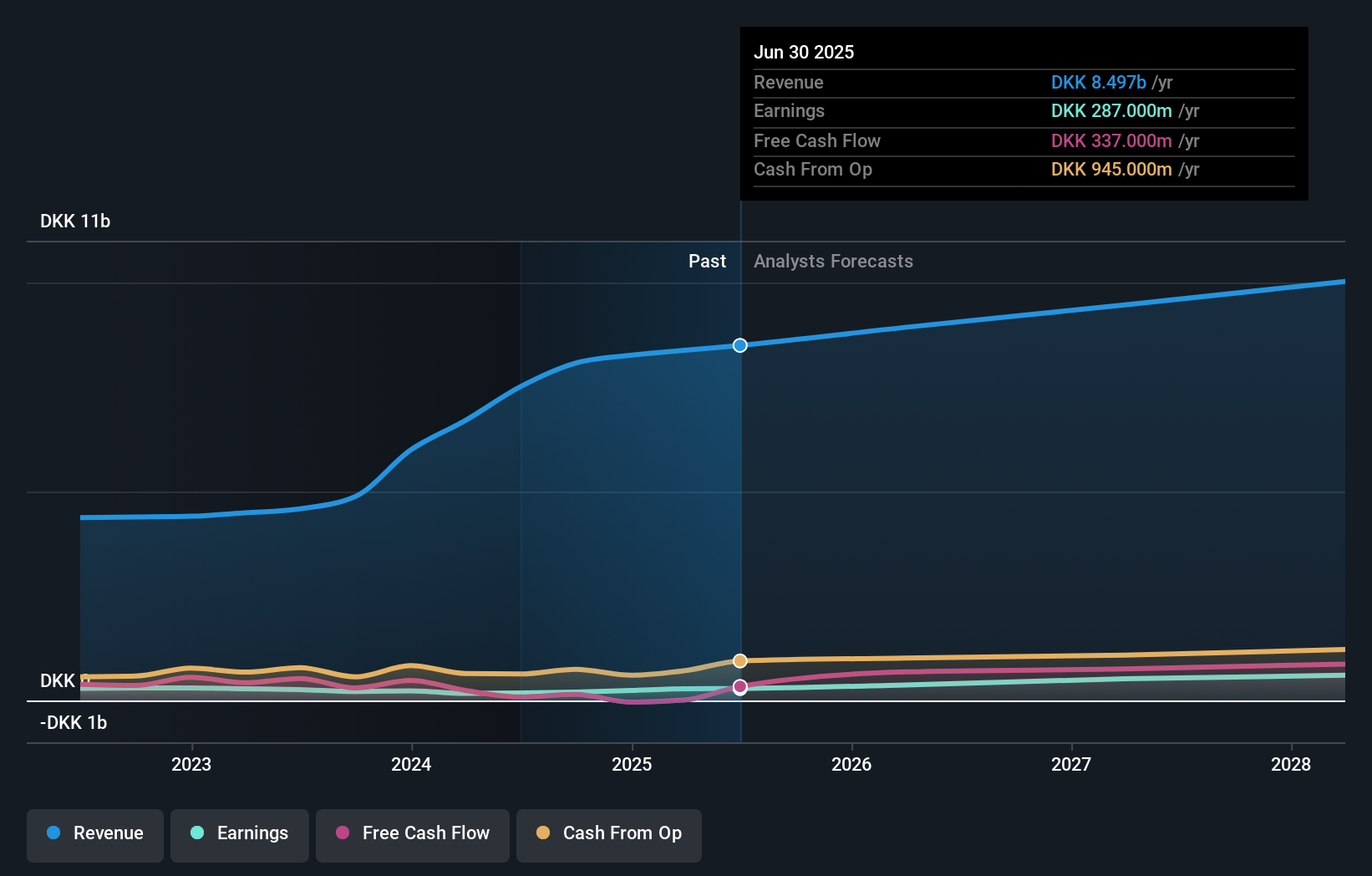Switch to the Past section of chart
This screenshot has width=1372, height=876.
pos(708,261)
